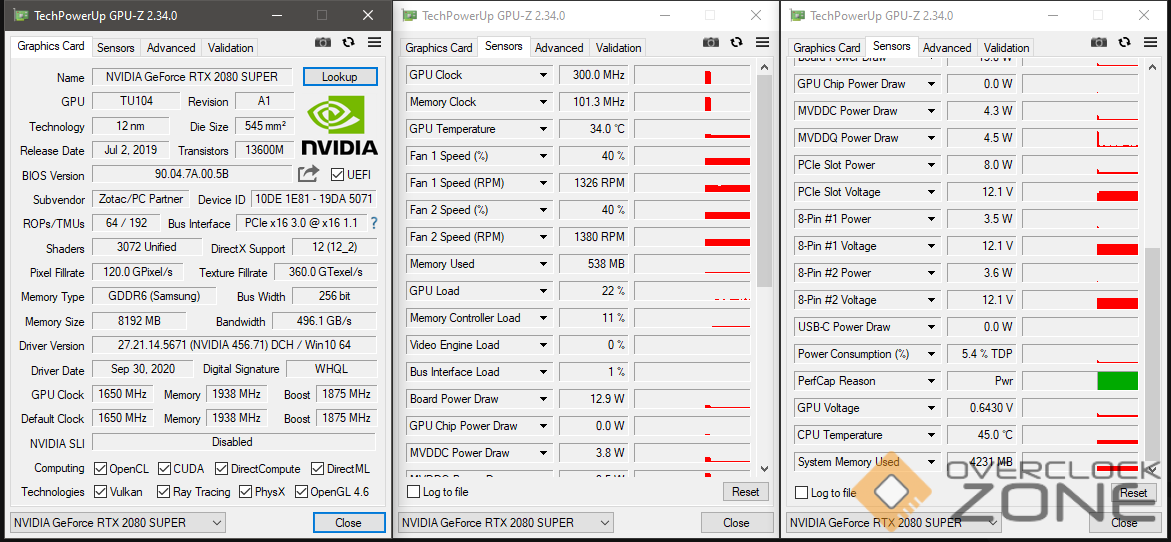1171x542 pixels.
Task: Open the GPU Temperature sensor dropdown
Action: tap(543, 129)
